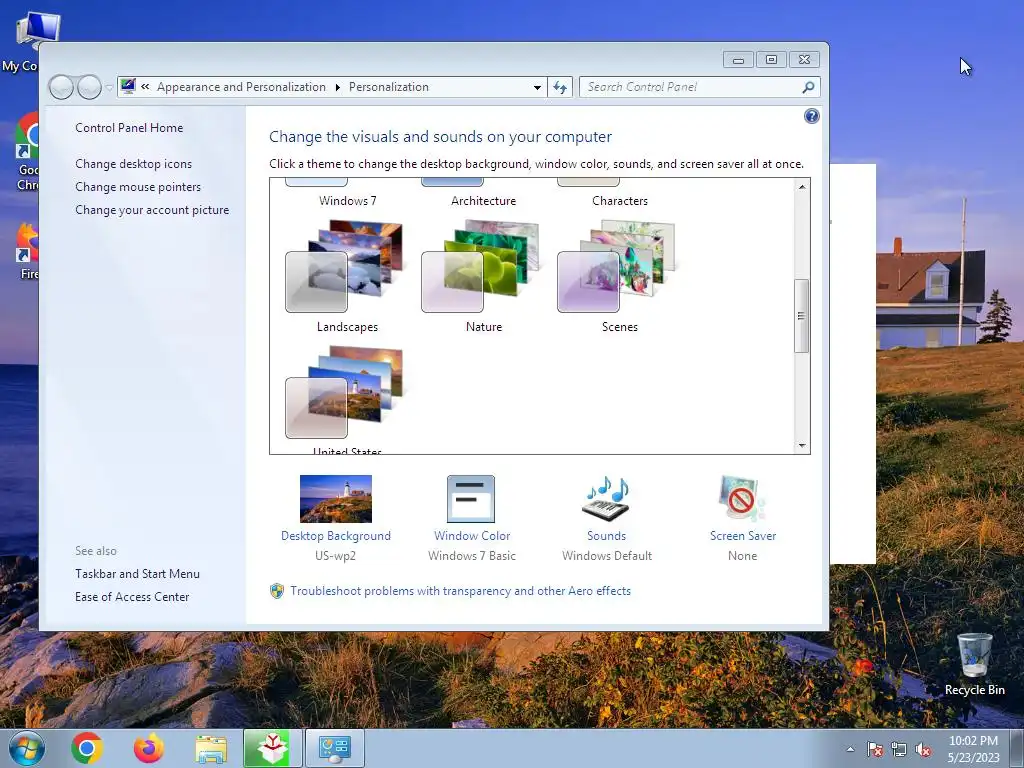Image resolution: width=1024 pixels, height=768 pixels.
Task: Select the Architecture theme label
Action: pyautogui.click(x=483, y=200)
